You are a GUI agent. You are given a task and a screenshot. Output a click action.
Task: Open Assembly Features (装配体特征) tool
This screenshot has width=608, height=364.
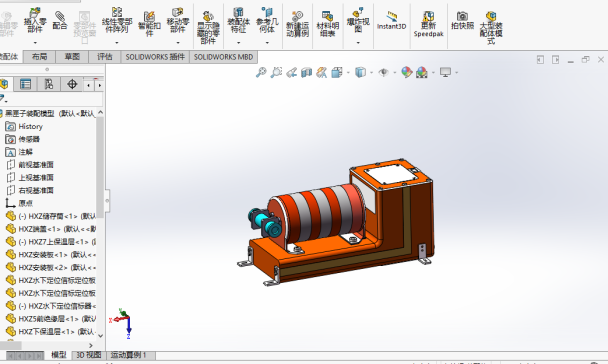coord(238,21)
